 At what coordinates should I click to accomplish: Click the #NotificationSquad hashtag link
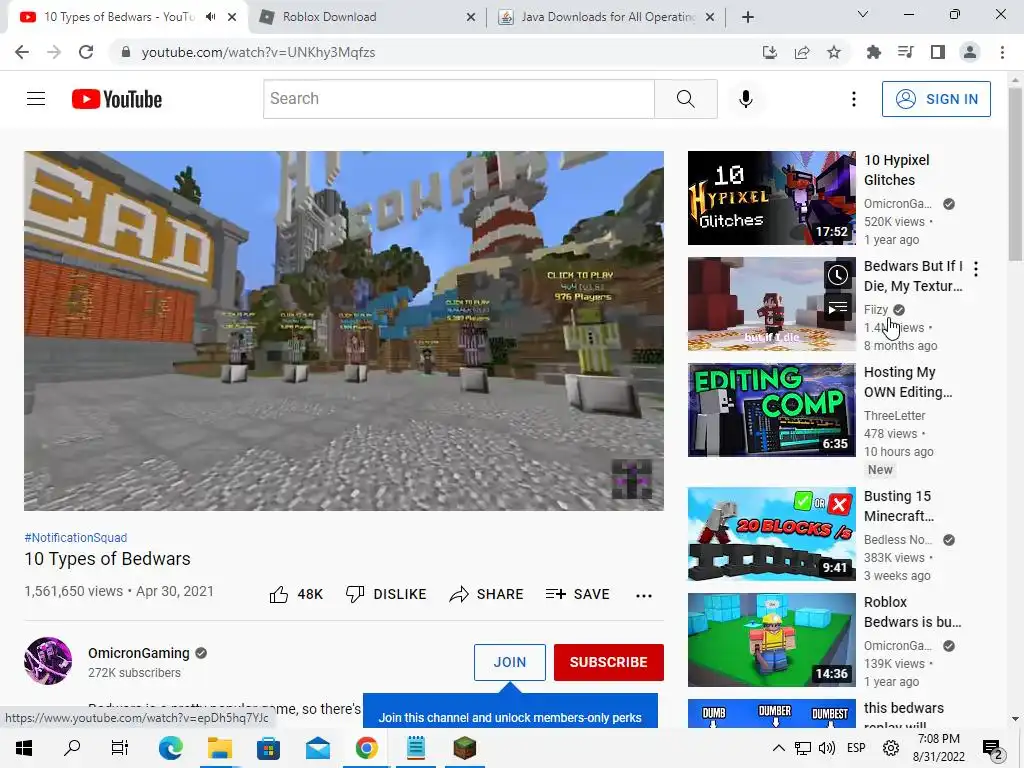pos(76,537)
